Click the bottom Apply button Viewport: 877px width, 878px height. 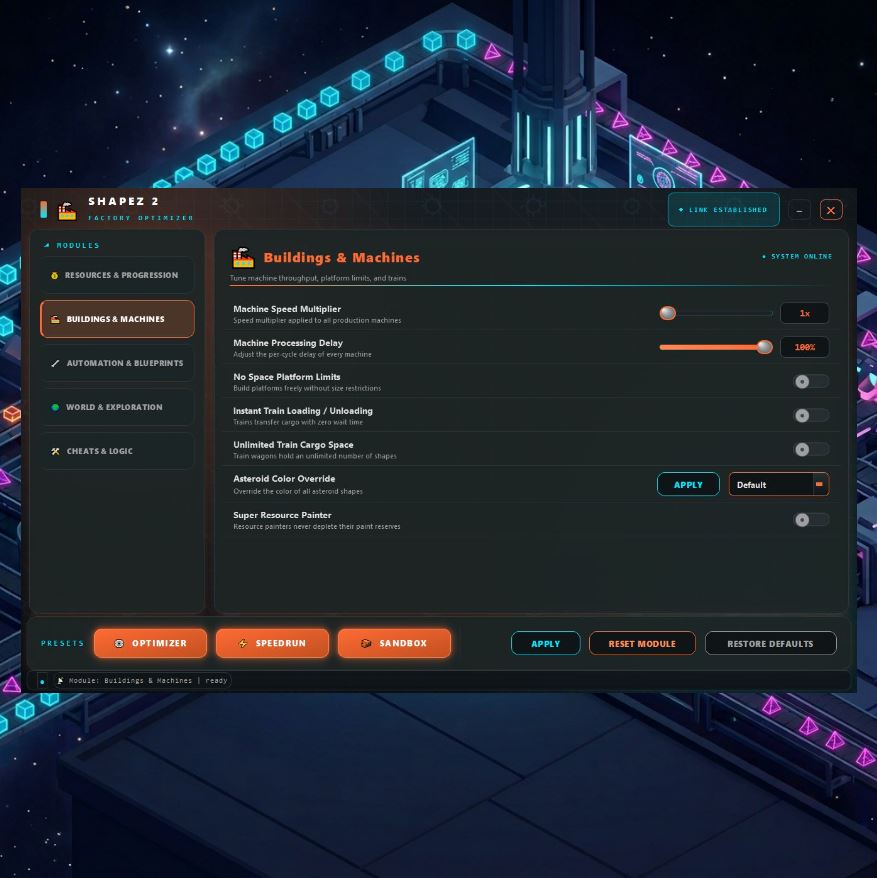[x=545, y=644]
